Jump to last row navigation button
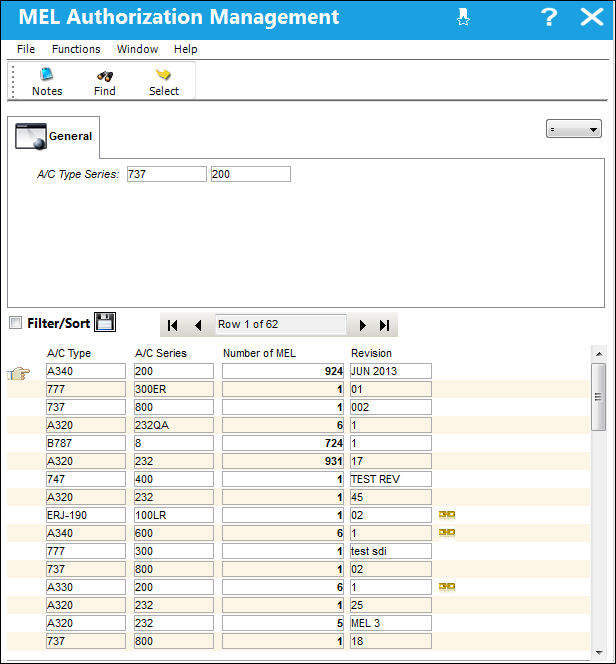 coord(384,325)
